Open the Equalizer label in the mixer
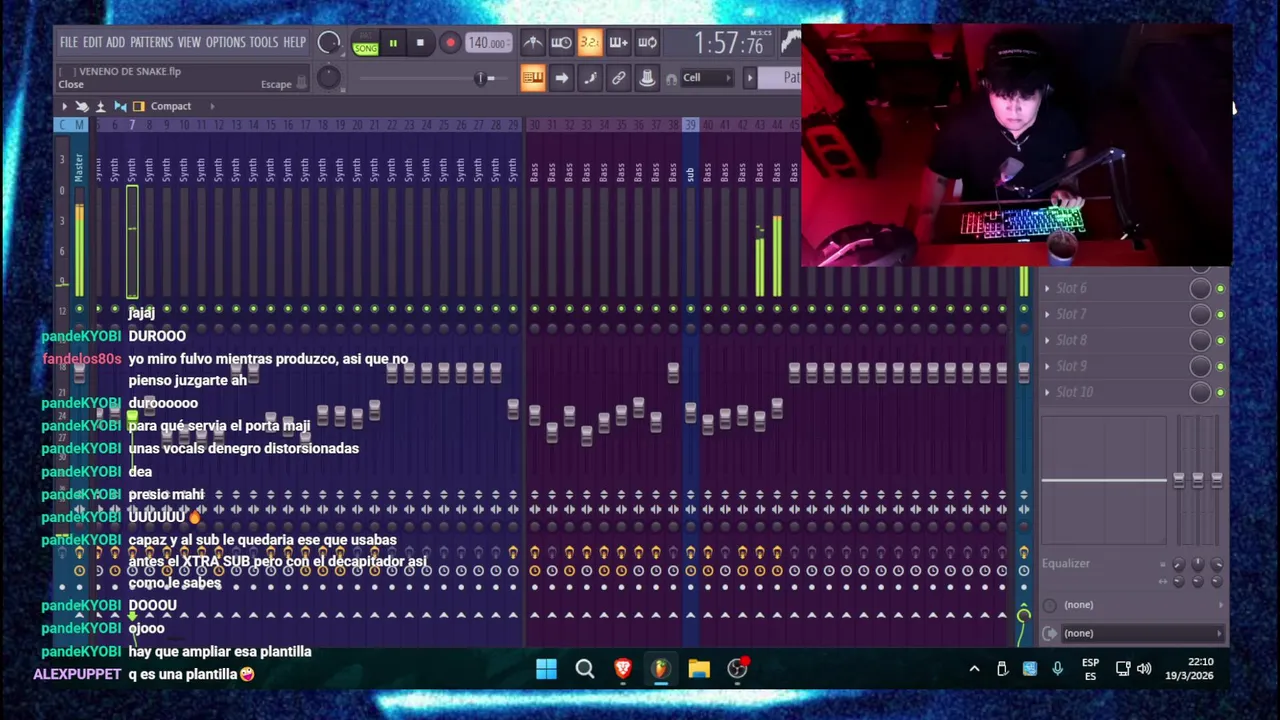 1066,563
